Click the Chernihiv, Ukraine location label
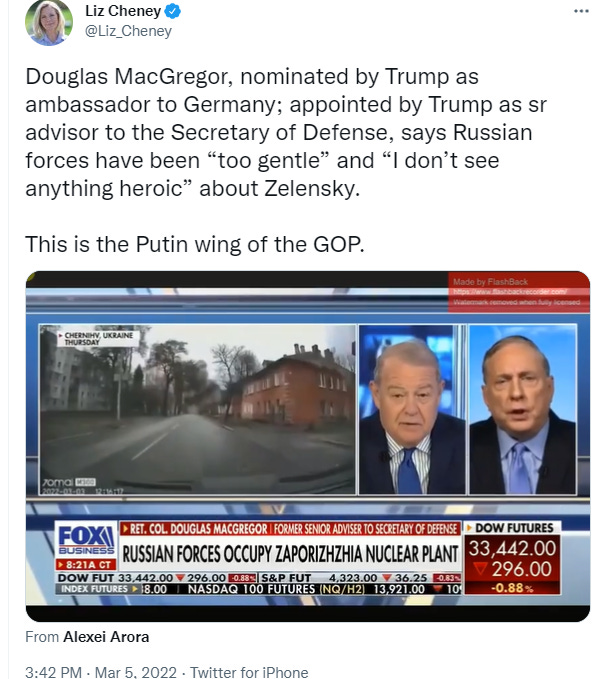The image size is (601, 679). [98, 338]
